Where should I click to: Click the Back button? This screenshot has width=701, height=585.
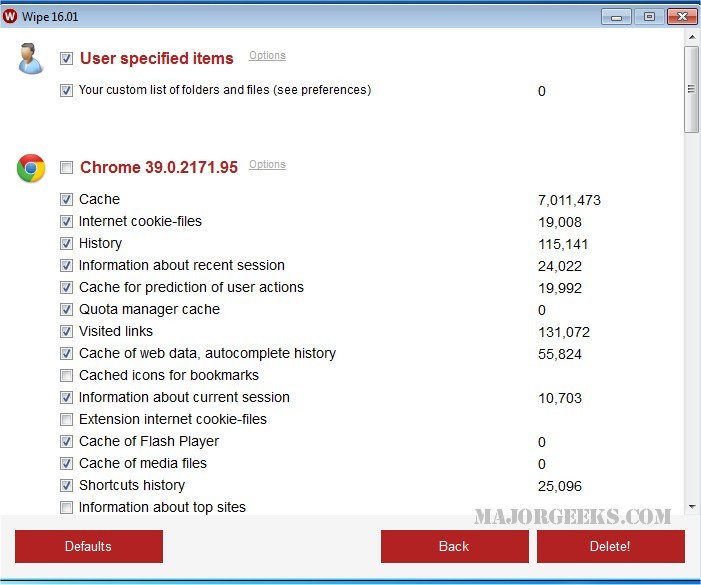454,547
